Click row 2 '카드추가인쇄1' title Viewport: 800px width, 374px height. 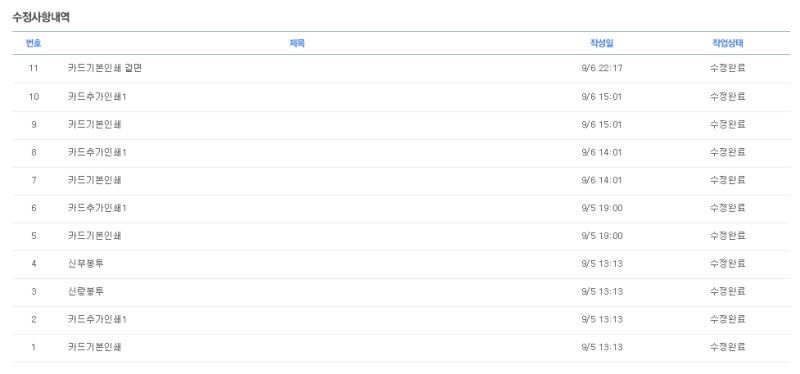(97, 319)
